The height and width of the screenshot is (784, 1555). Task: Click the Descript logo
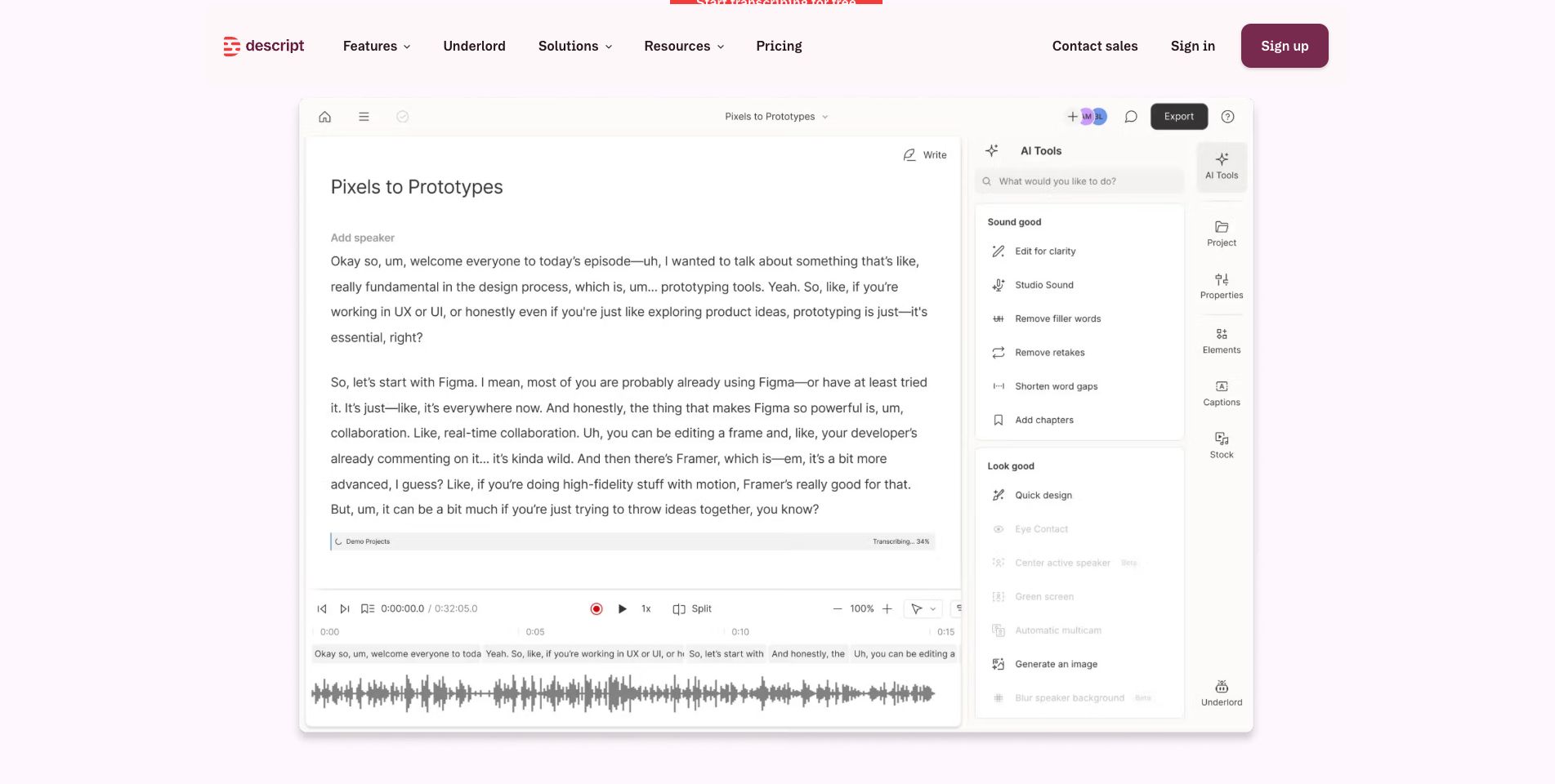(x=263, y=46)
